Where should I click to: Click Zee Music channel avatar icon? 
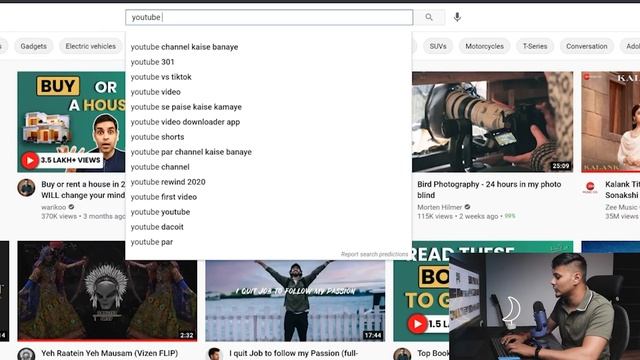pyautogui.click(x=590, y=188)
